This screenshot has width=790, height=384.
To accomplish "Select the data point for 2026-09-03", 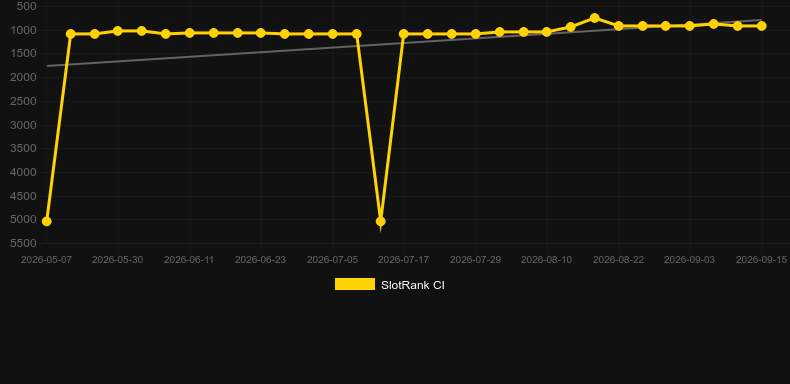I will 690,26.
